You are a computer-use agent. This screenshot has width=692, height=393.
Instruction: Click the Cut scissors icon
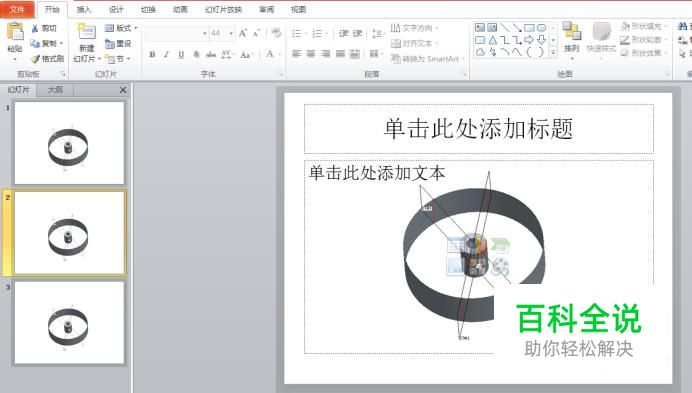click(x=35, y=28)
